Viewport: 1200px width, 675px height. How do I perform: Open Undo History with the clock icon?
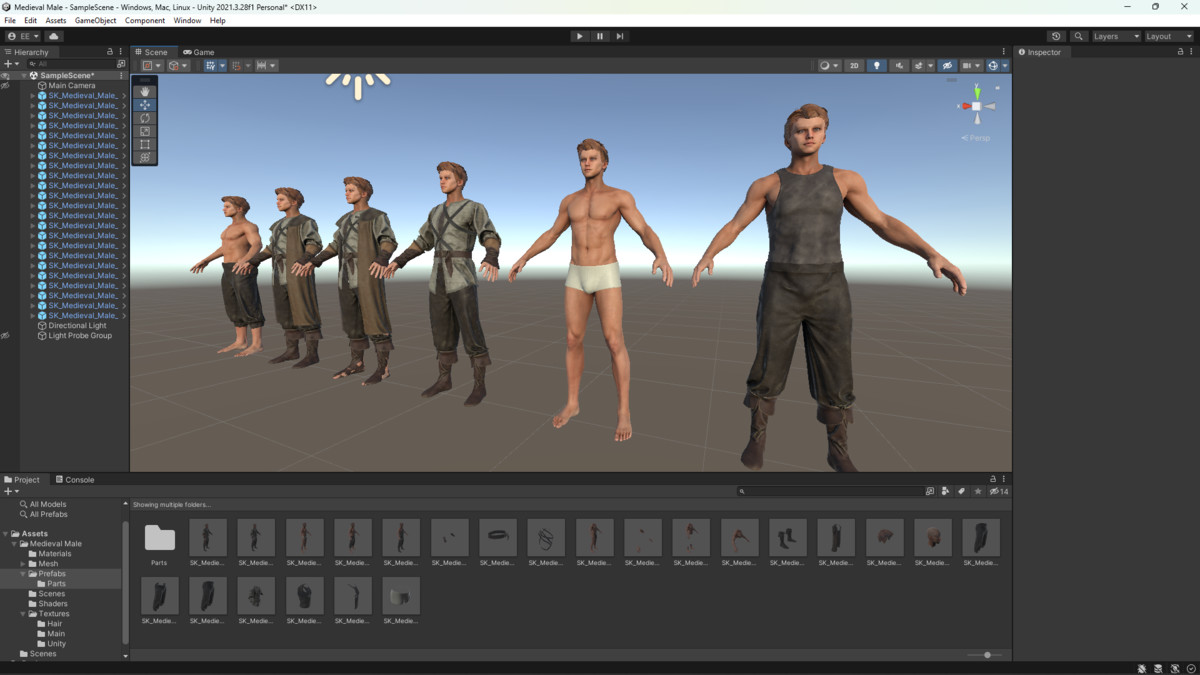click(1056, 36)
